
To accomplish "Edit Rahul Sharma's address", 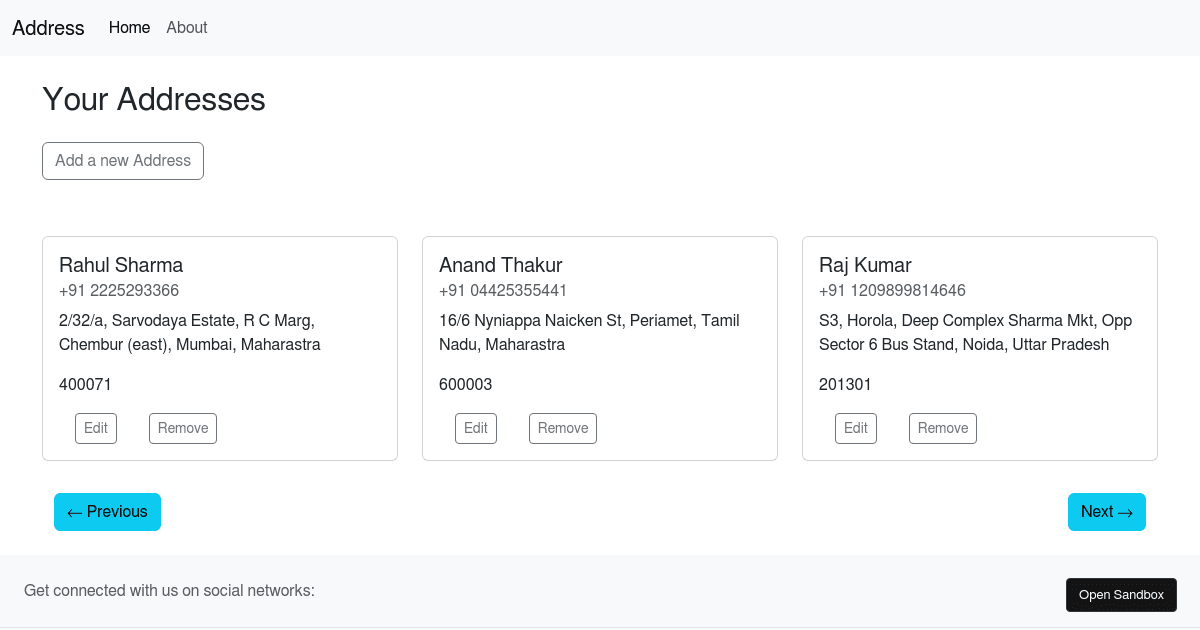I will (96, 428).
